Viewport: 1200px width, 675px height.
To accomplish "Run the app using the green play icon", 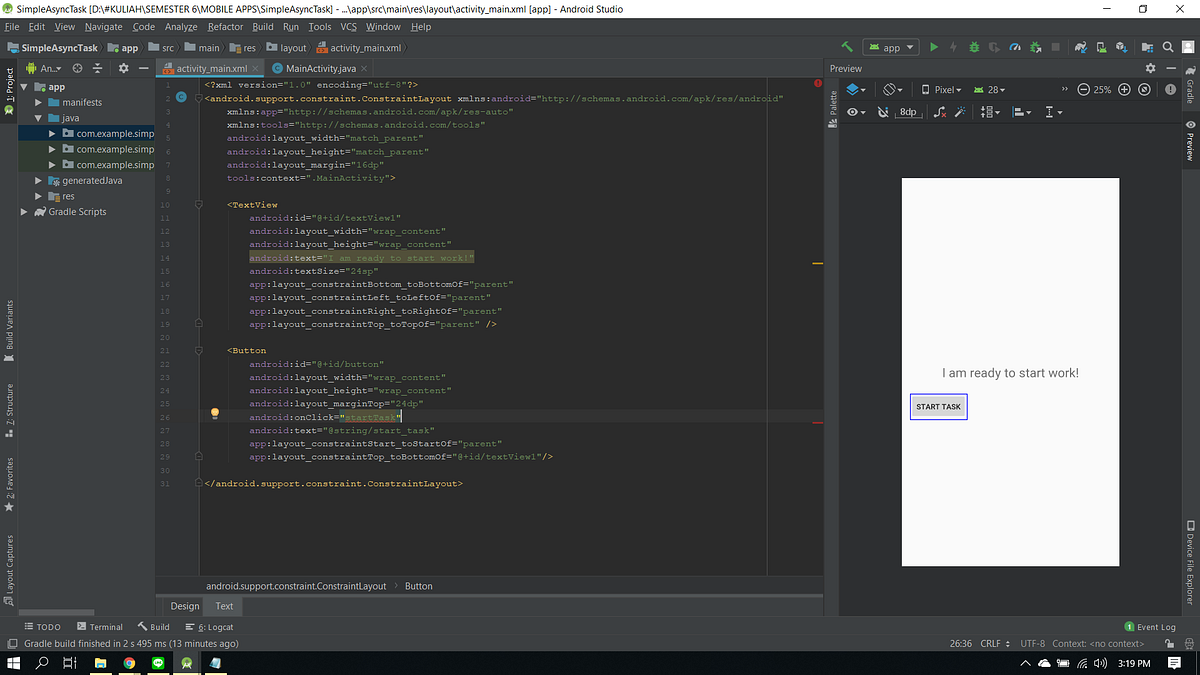I will [934, 46].
